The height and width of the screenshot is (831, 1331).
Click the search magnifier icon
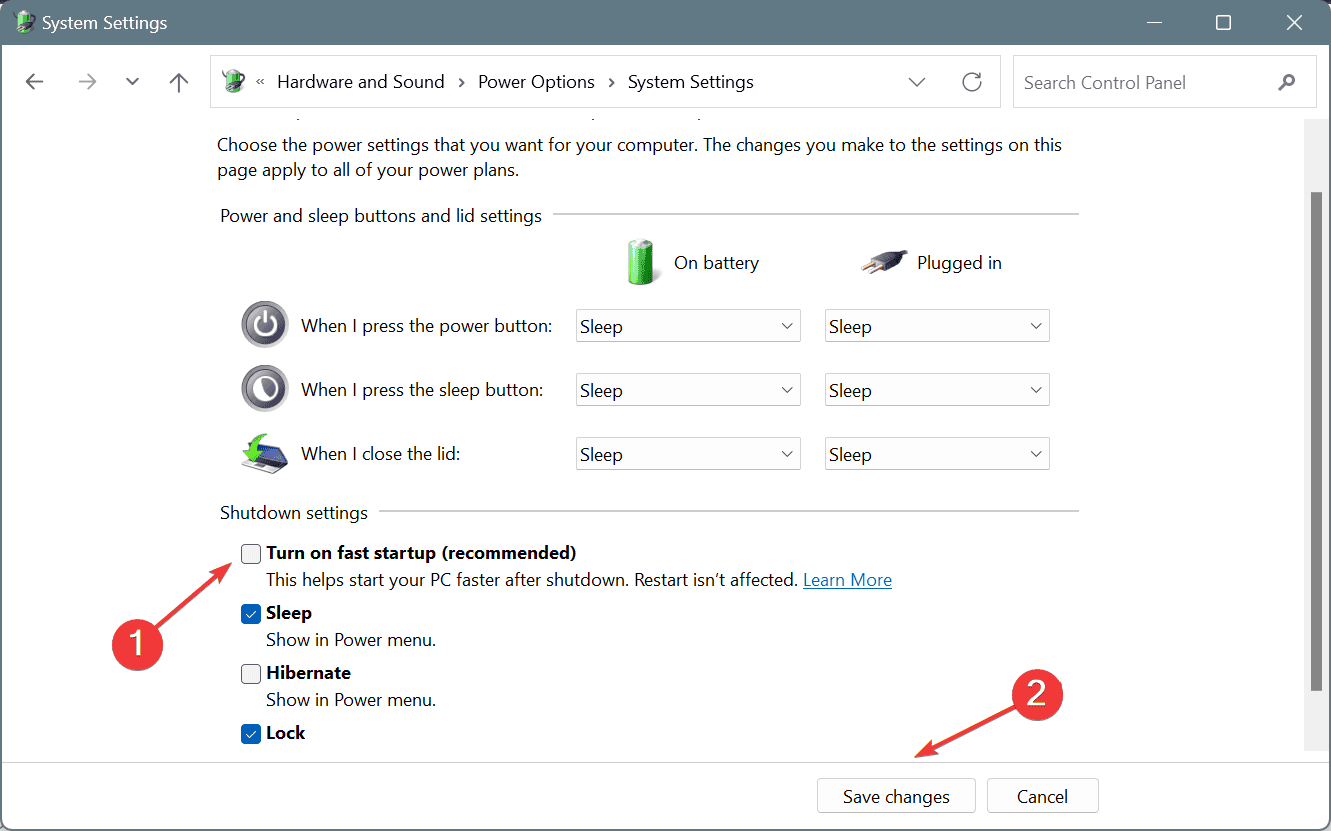point(1287,82)
